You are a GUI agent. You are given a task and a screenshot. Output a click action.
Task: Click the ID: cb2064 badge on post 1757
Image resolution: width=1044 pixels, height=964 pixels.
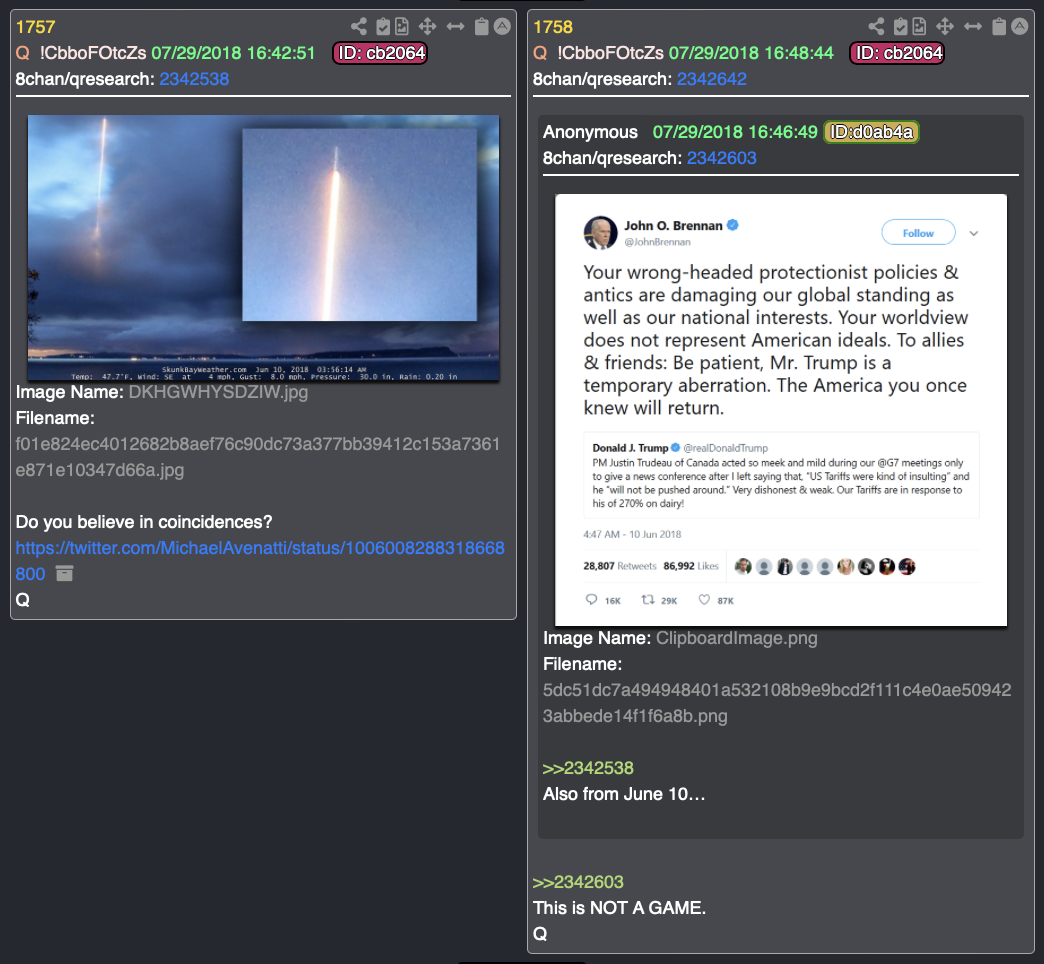click(380, 53)
